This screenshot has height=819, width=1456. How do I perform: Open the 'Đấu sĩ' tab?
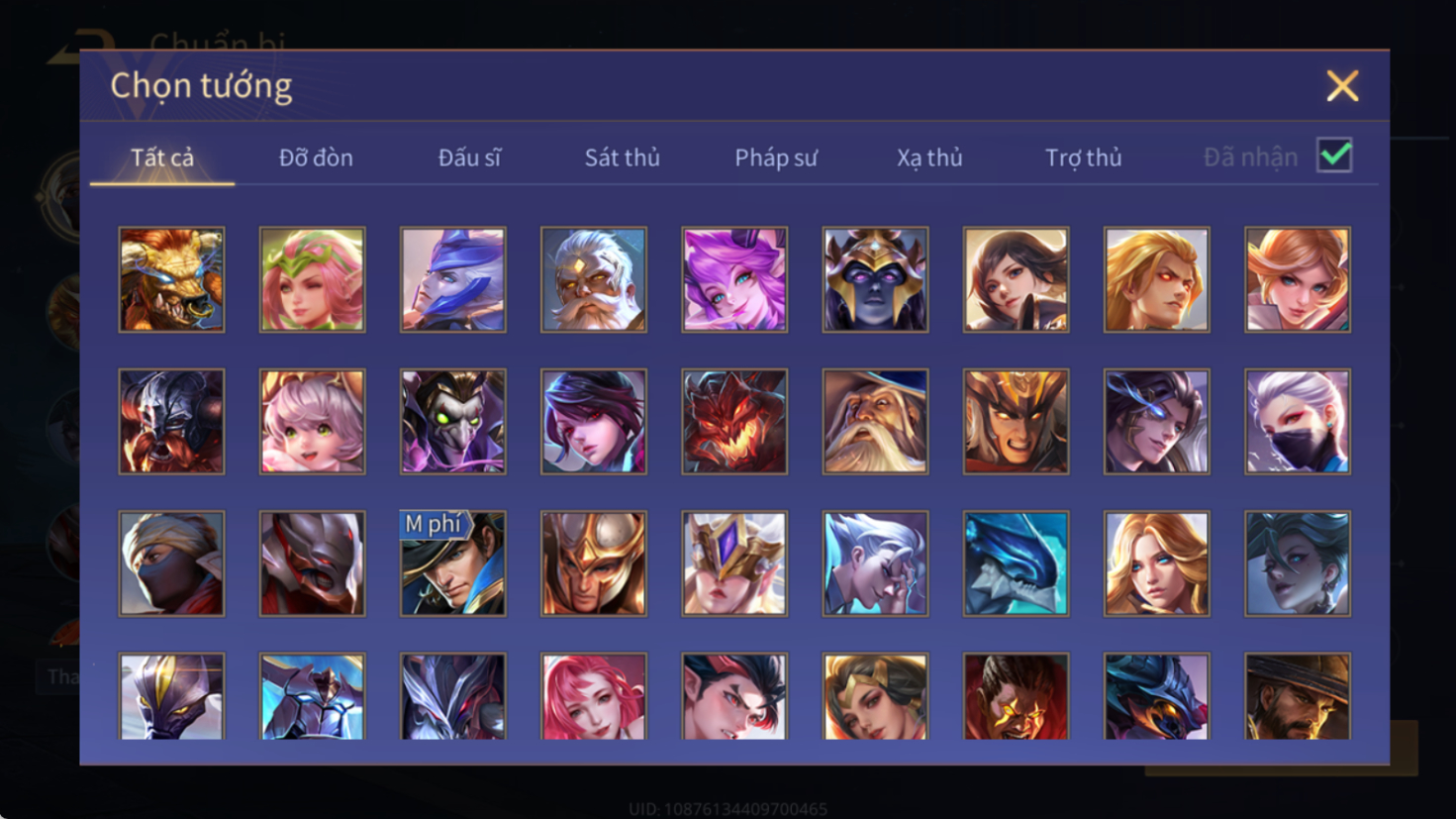tap(469, 157)
